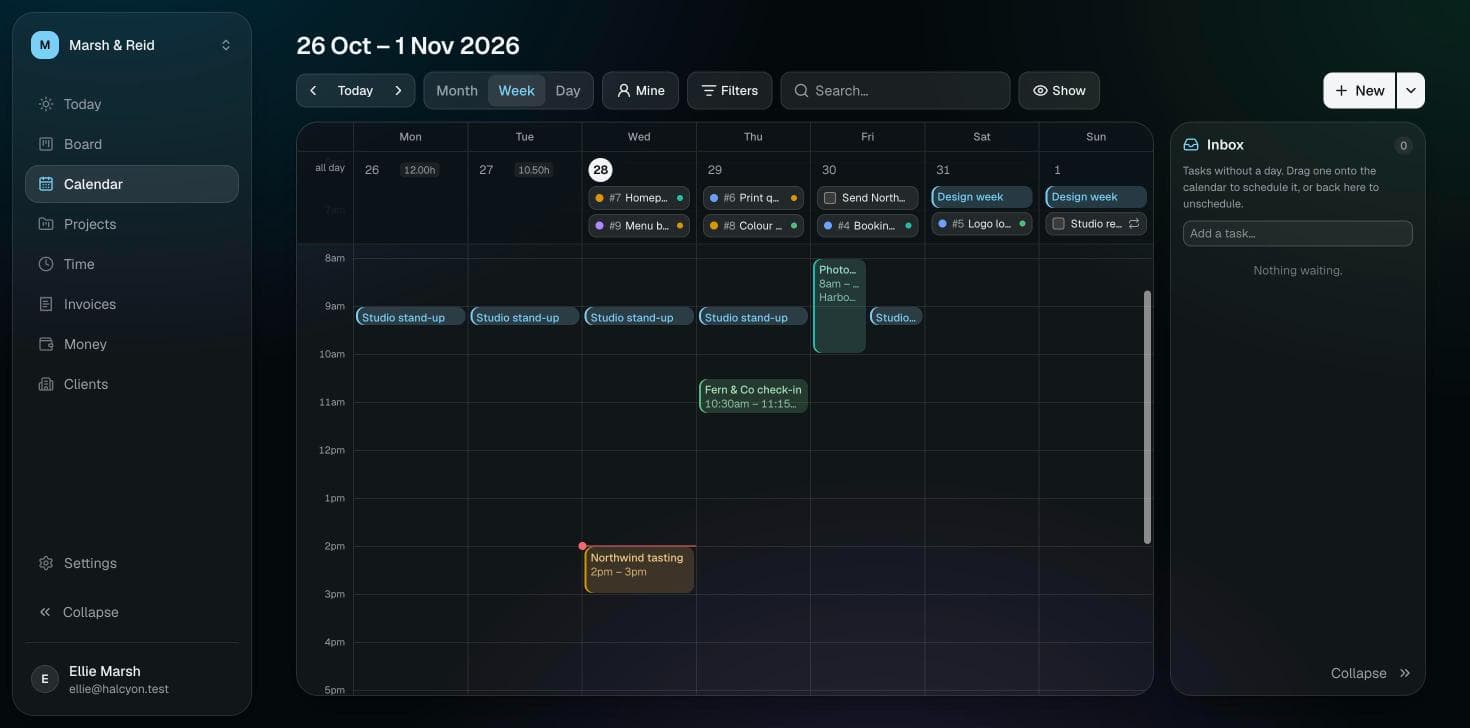Open Monday's Studio stand-up event
Image resolution: width=1470 pixels, height=728 pixels.
click(x=410, y=317)
